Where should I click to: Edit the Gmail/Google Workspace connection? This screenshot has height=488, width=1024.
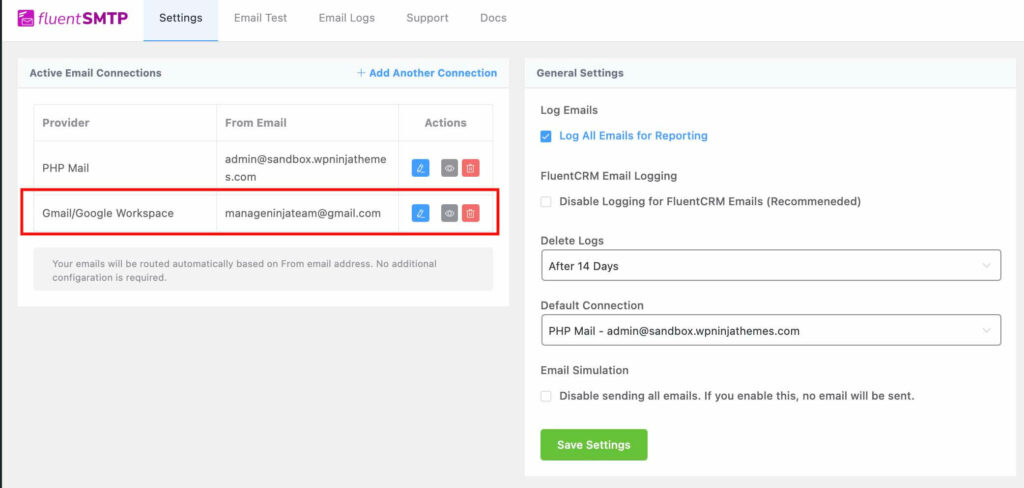(421, 213)
